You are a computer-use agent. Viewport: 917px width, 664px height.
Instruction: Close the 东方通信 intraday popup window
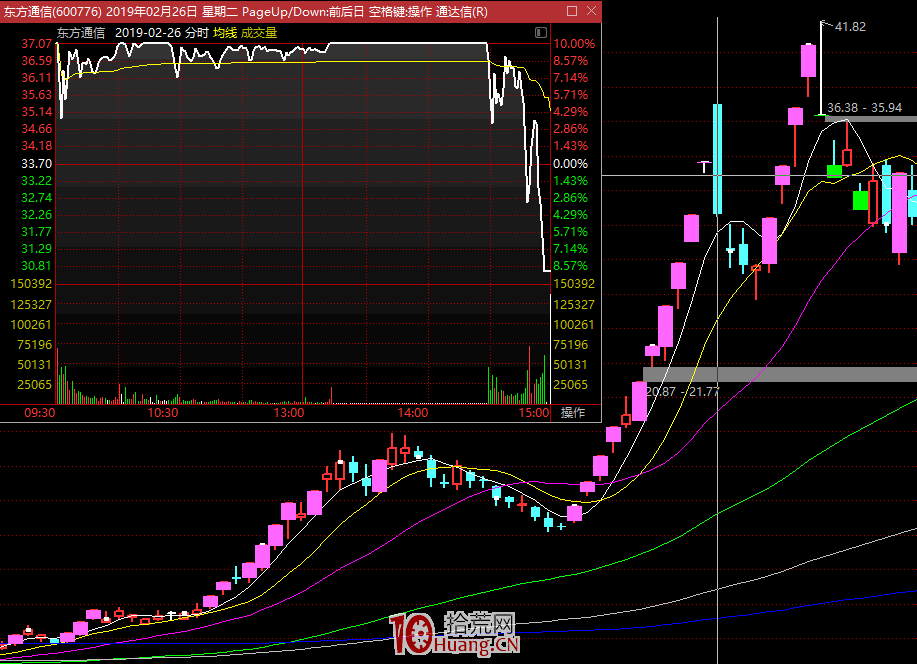tap(591, 11)
